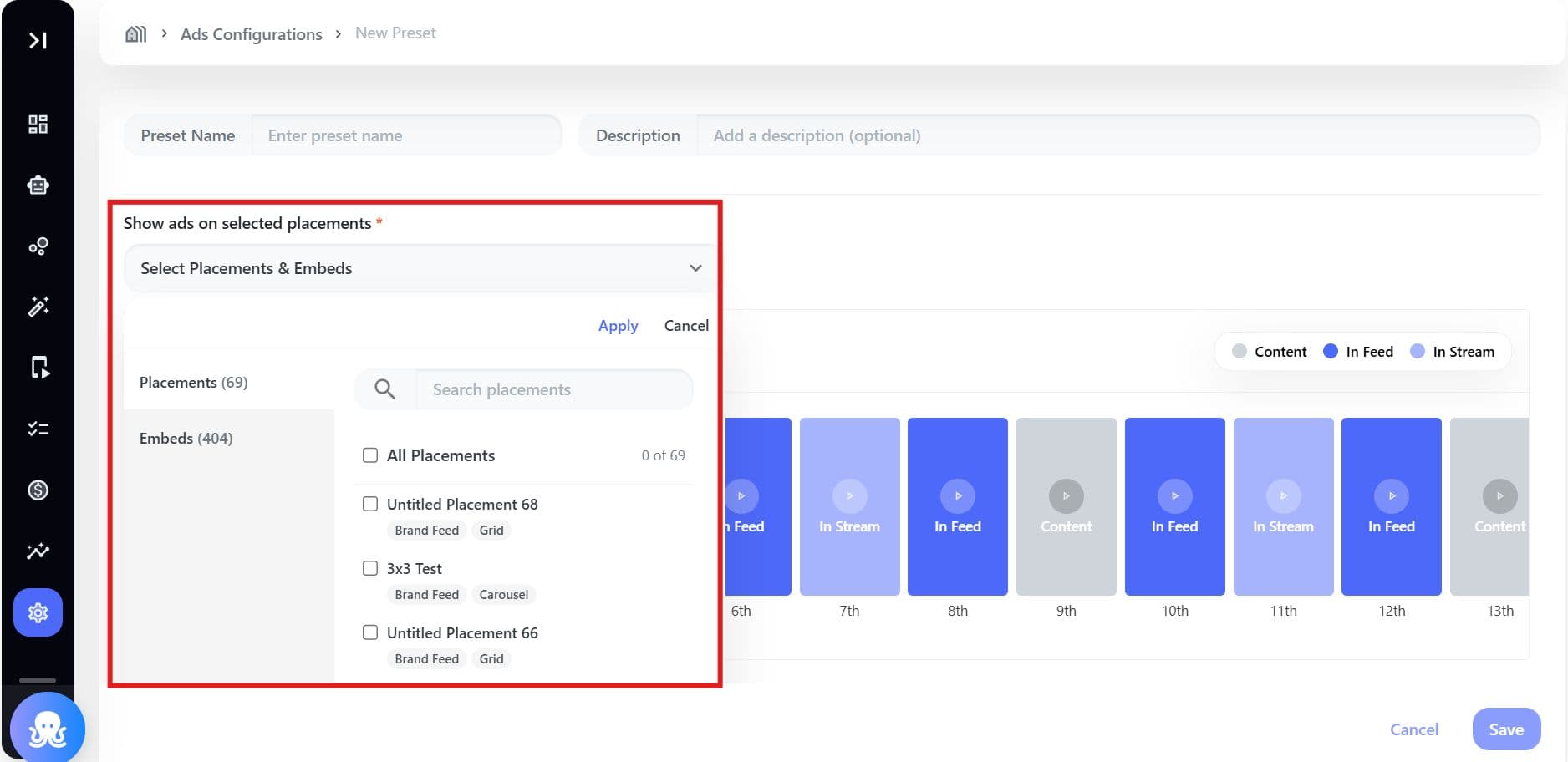This screenshot has width=1568, height=762.
Task: Click the Save button
Action: (x=1506, y=729)
